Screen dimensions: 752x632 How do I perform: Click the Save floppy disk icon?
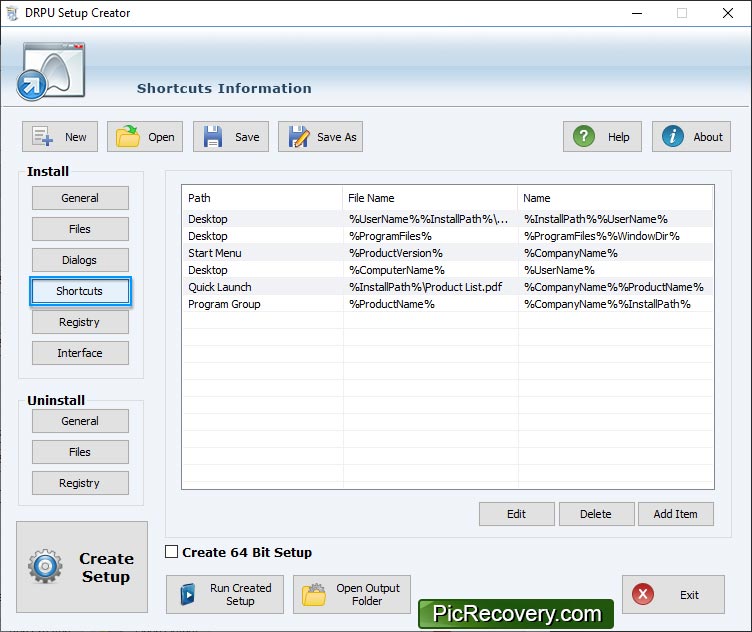point(212,137)
